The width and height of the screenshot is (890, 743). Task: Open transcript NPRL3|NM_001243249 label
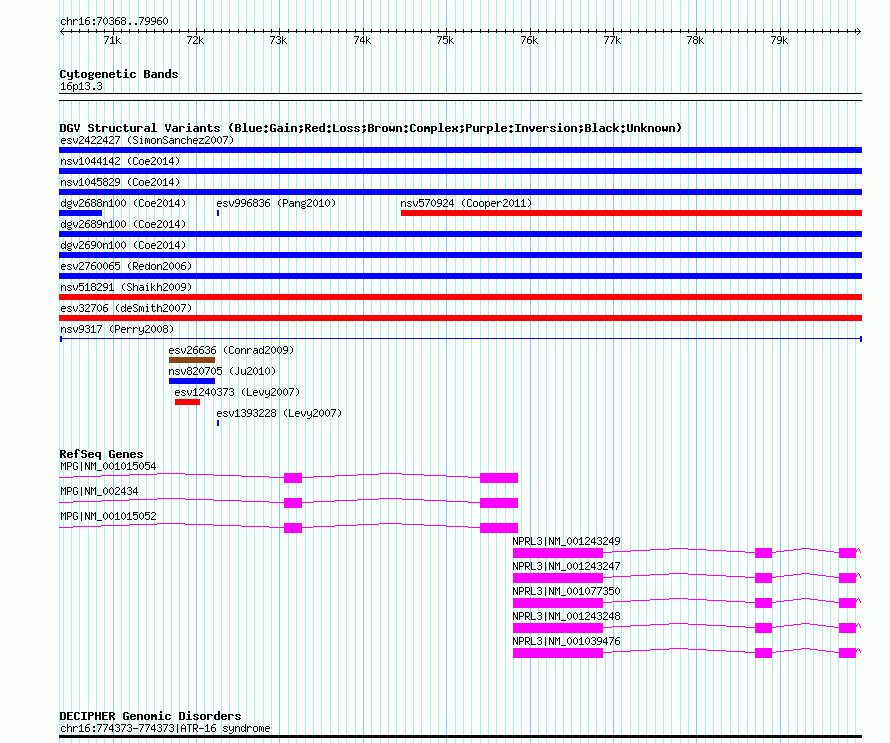[566, 541]
